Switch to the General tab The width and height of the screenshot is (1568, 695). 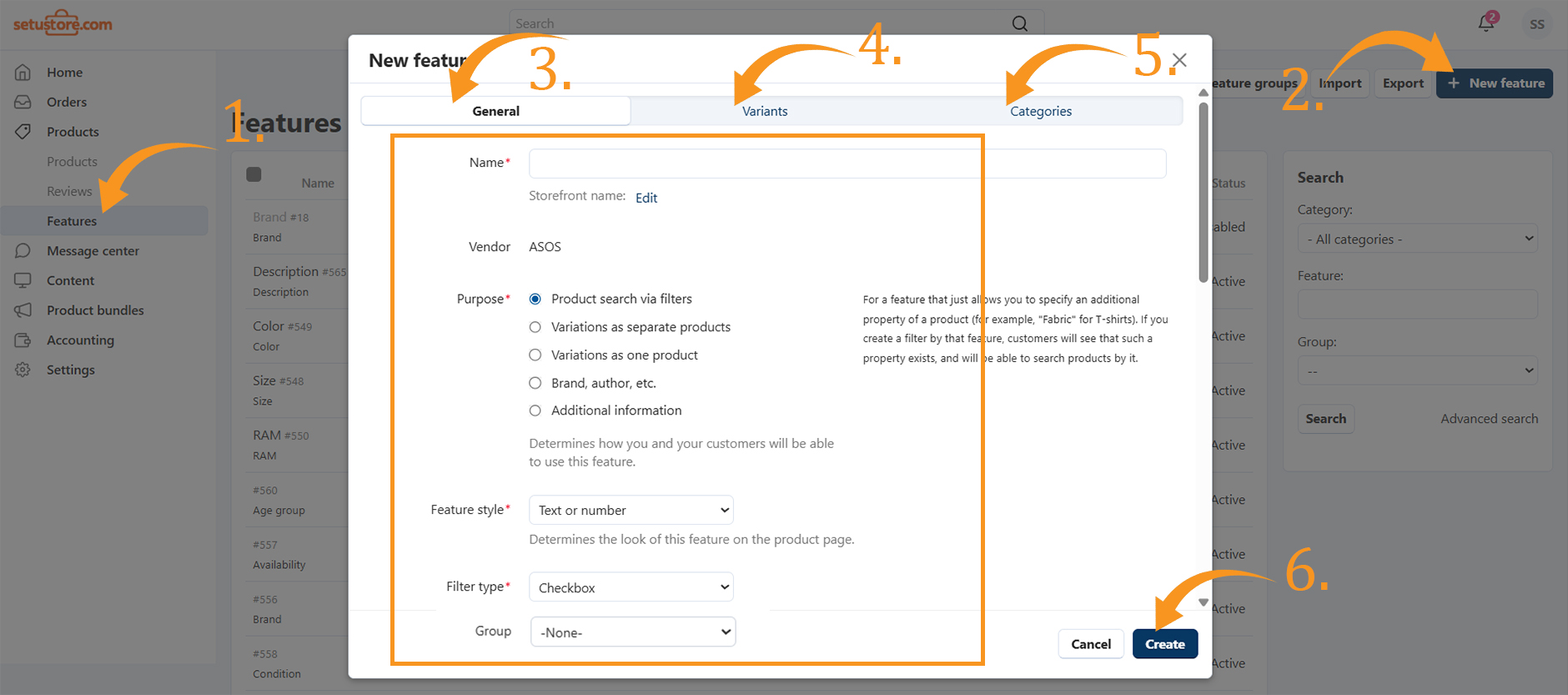coord(496,111)
